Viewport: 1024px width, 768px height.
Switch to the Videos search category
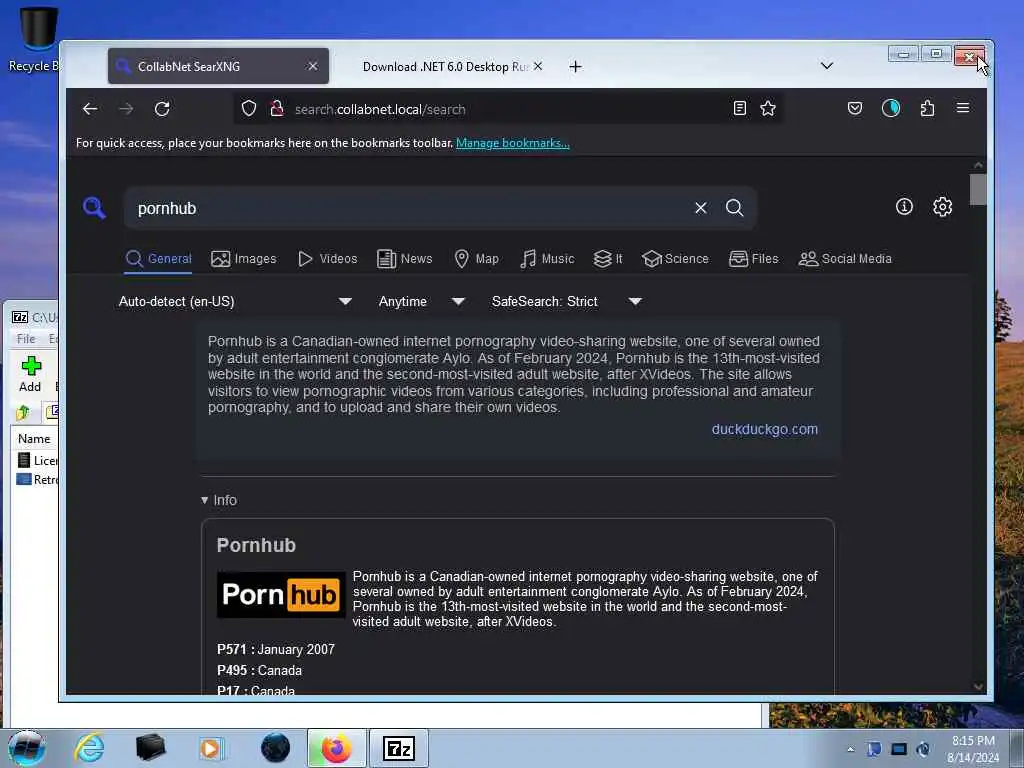tap(327, 259)
